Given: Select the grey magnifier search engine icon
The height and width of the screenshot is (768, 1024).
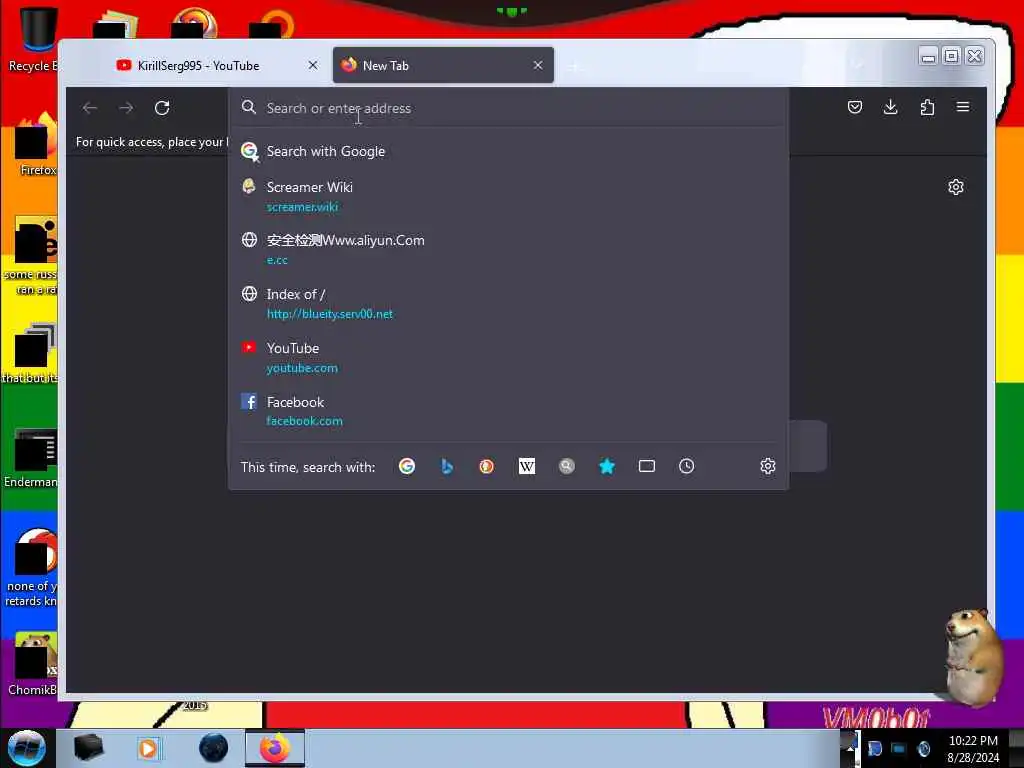Looking at the screenshot, I should (x=566, y=466).
